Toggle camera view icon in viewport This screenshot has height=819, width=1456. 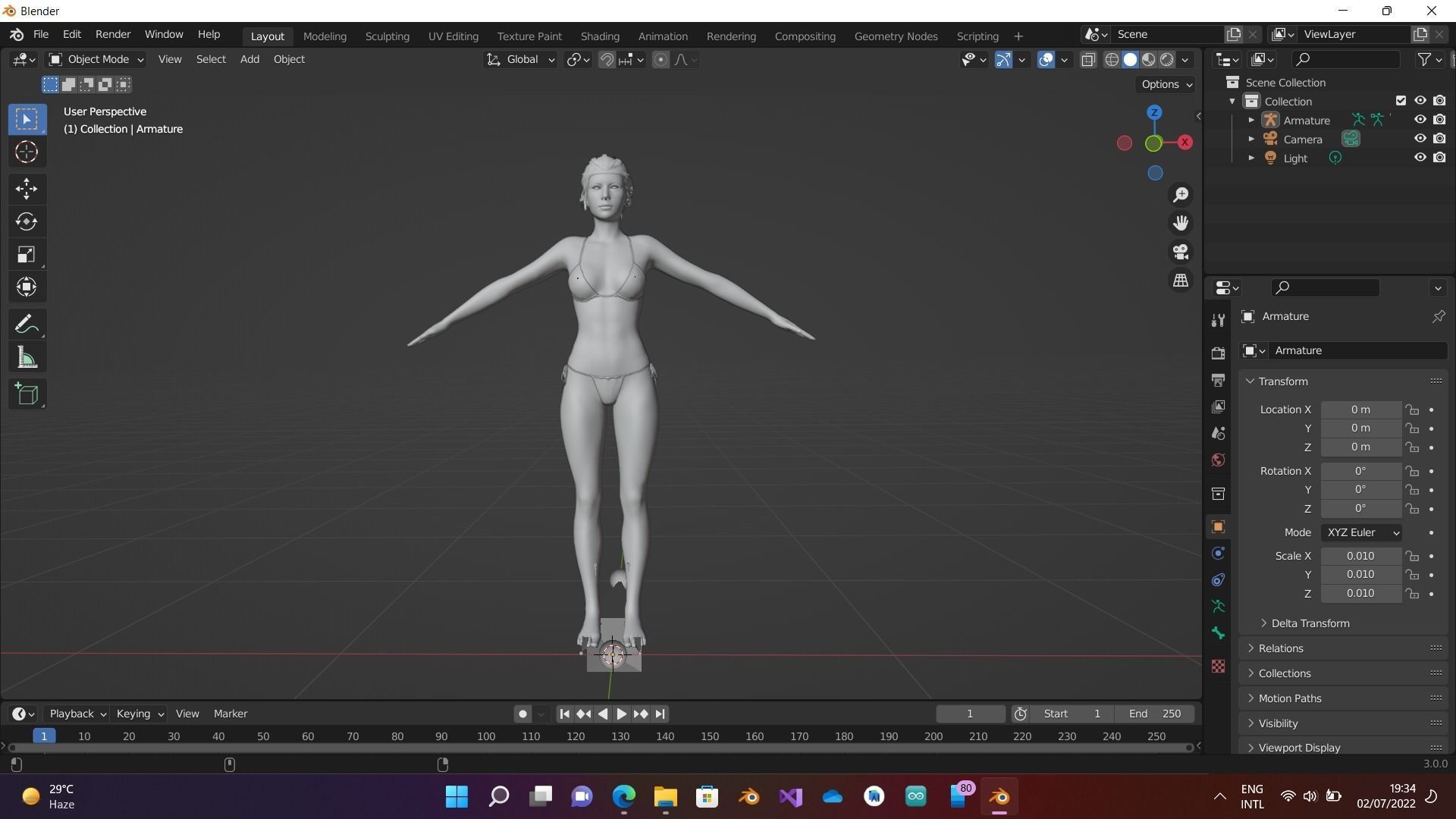[1181, 252]
